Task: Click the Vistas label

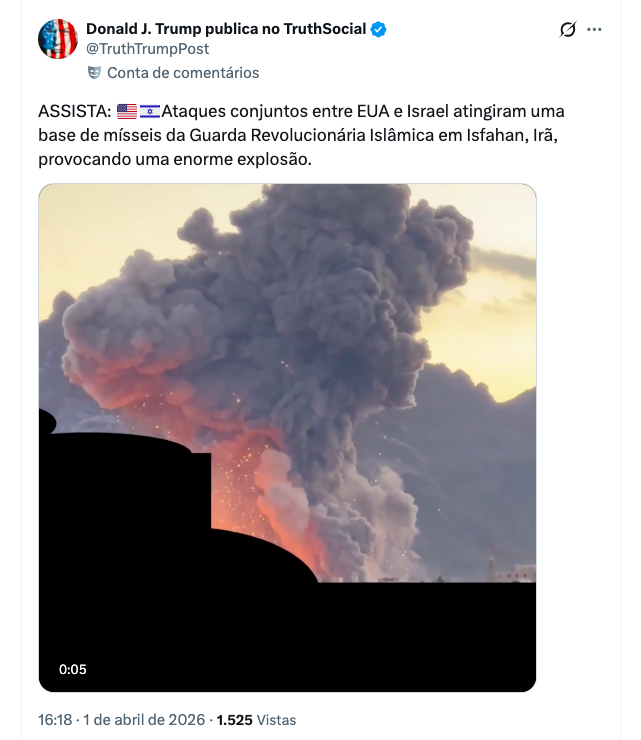Action: 276,720
